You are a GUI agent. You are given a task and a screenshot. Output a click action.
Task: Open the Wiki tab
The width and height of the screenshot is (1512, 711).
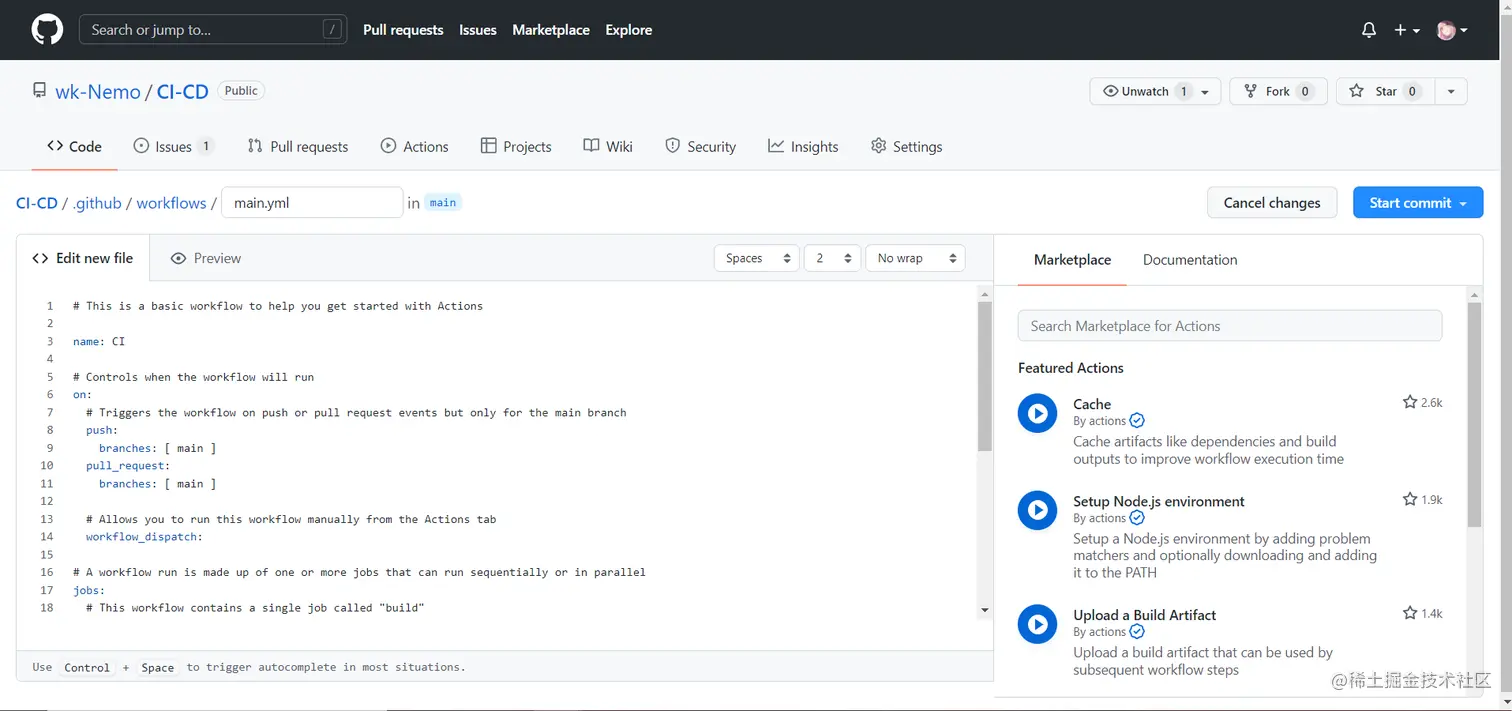[608, 146]
